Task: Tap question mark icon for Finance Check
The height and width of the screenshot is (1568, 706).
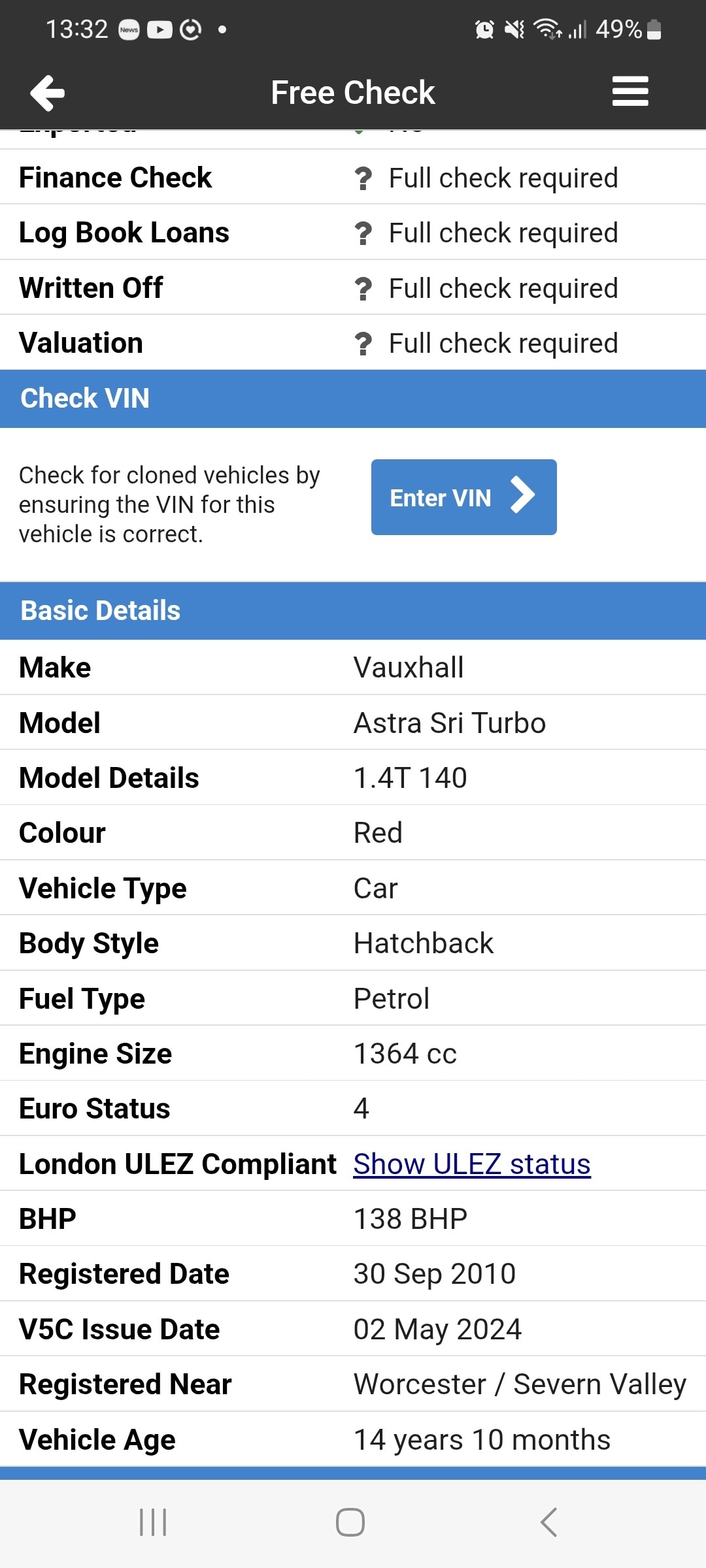Action: (x=363, y=178)
